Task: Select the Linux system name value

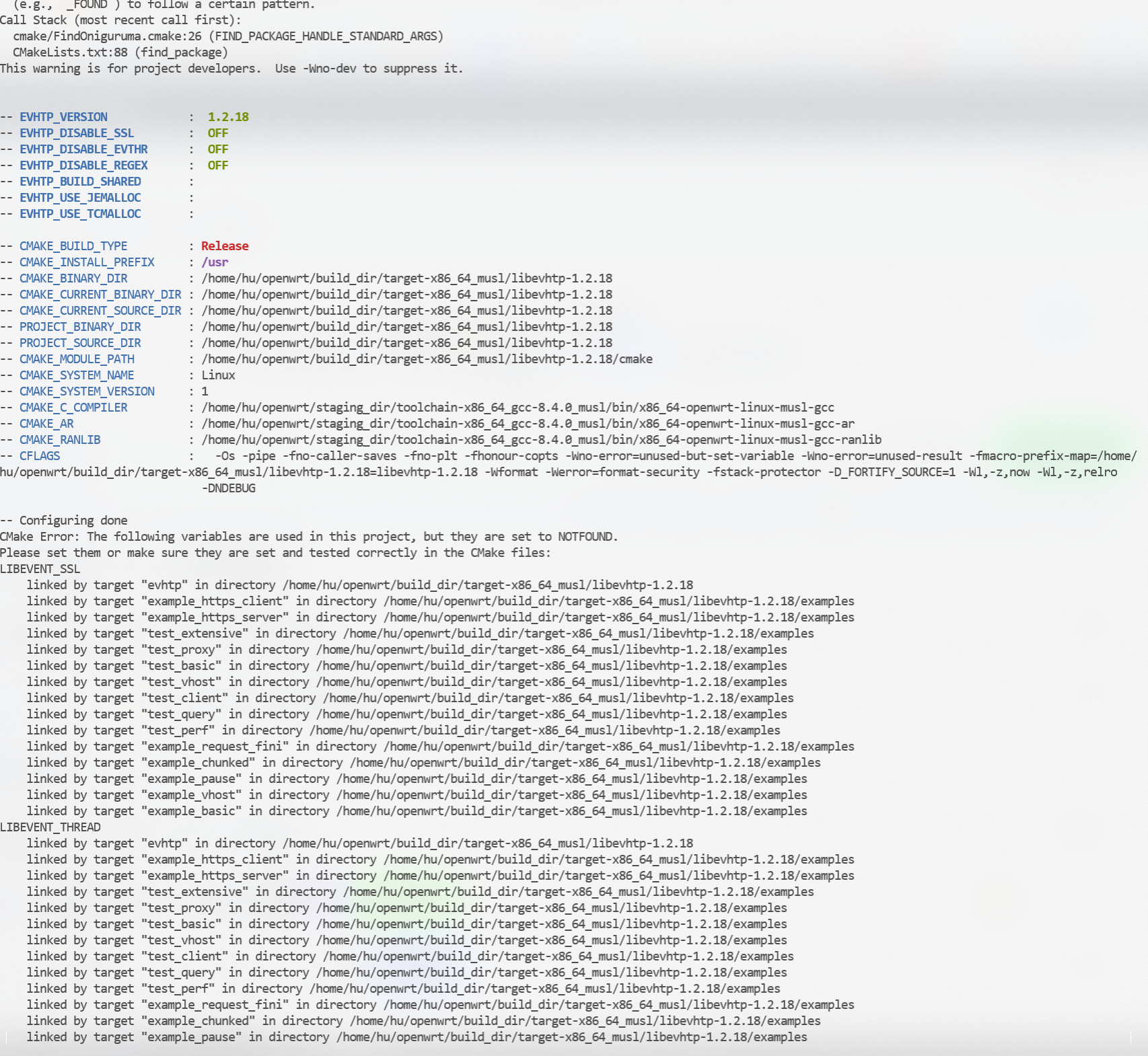Action: point(218,375)
